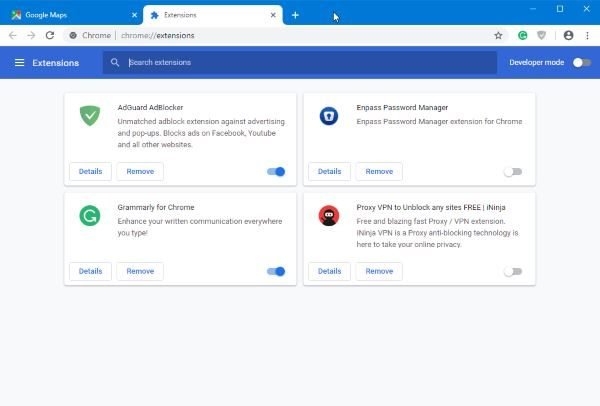Remove the Grammarly for Chrome extension
The width and height of the screenshot is (600, 406).
pyautogui.click(x=140, y=271)
